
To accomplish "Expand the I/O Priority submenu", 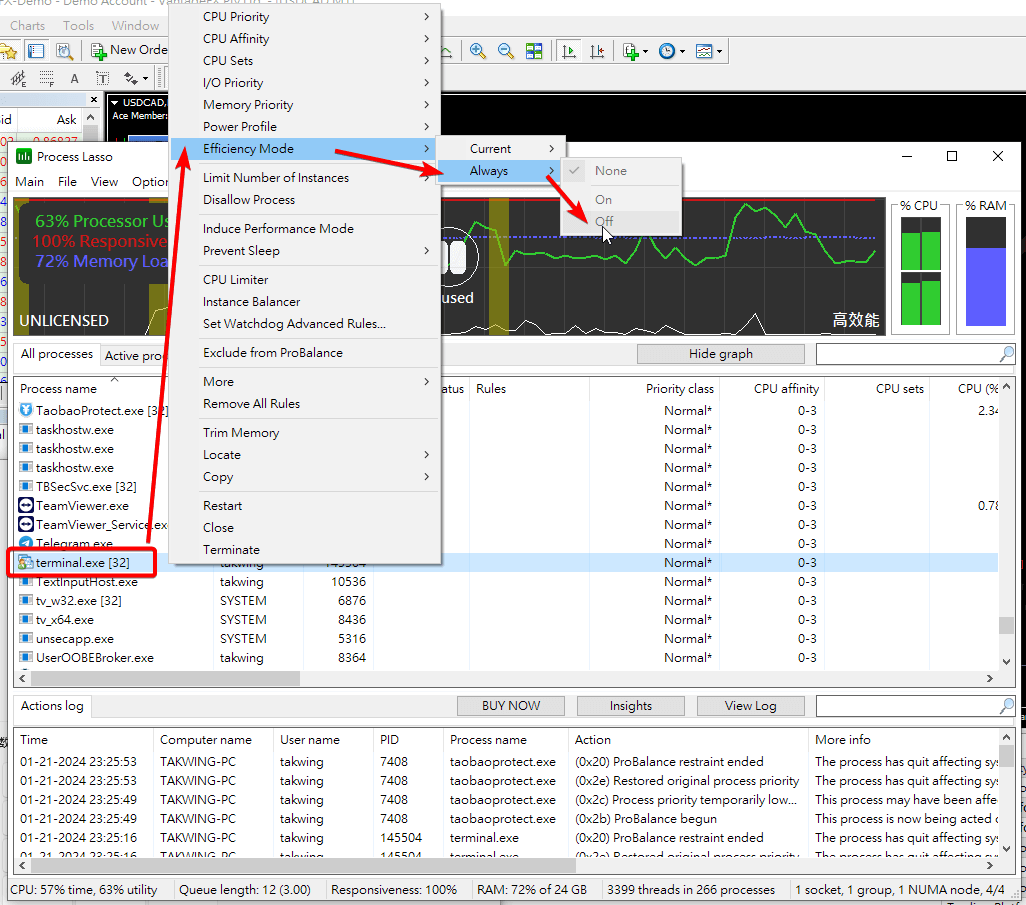I will click(x=427, y=82).
